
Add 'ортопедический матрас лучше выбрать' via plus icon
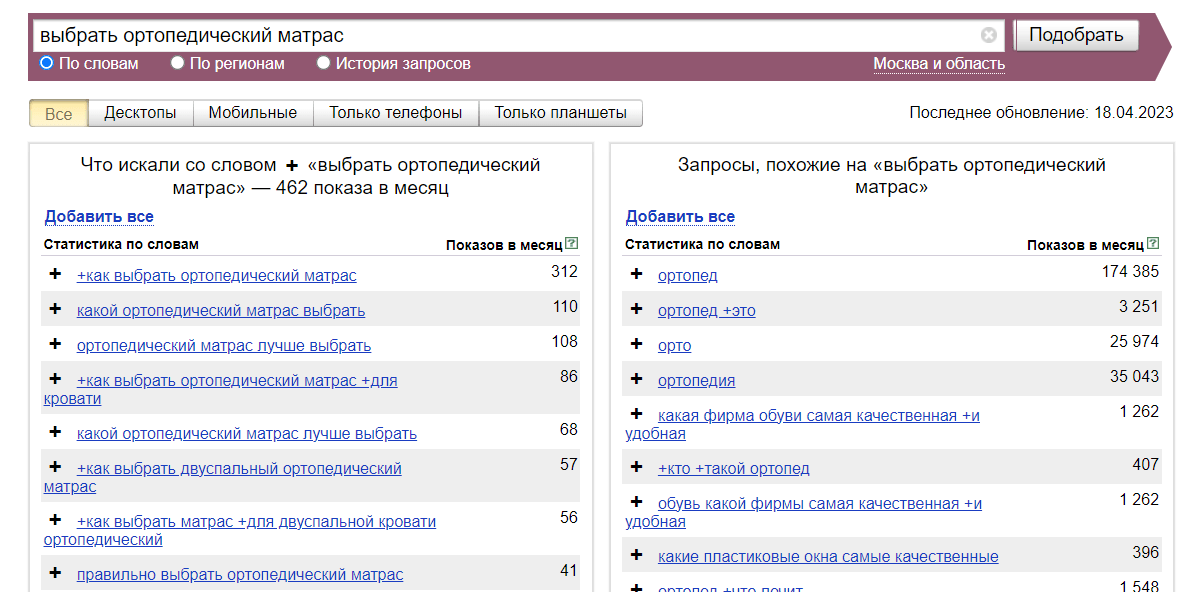(55, 344)
